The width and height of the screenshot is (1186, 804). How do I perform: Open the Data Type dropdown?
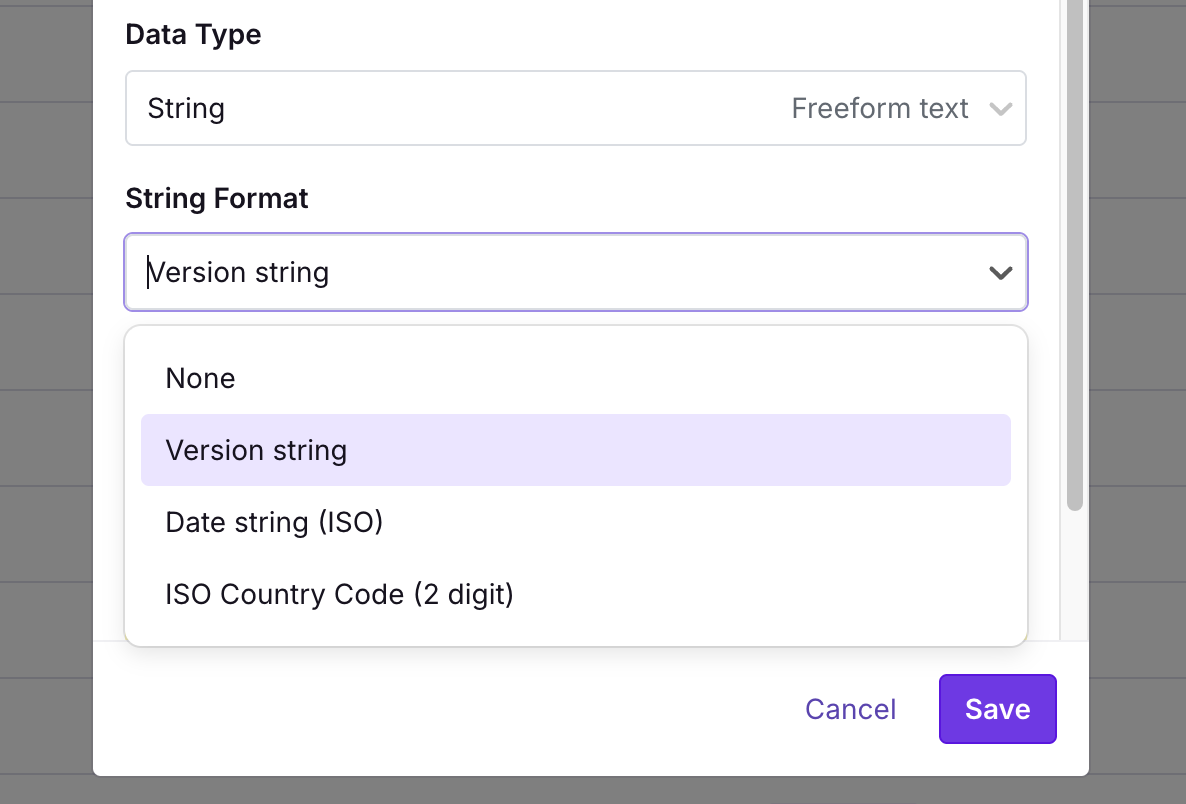(x=576, y=107)
